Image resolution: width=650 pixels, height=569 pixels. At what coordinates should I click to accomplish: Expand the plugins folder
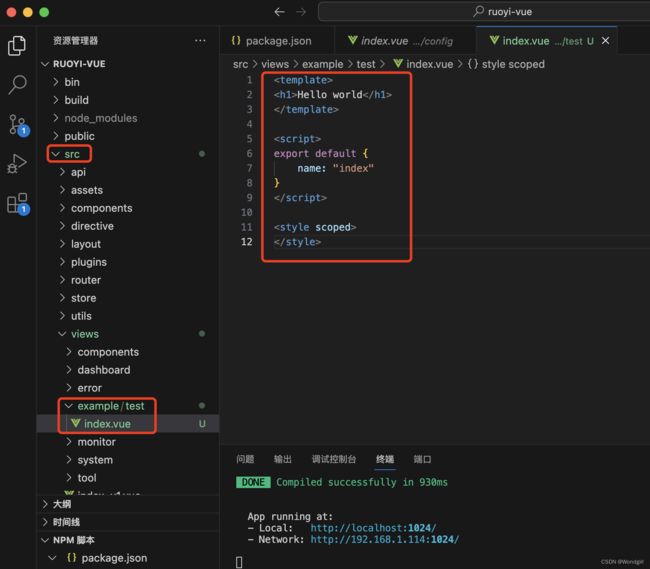[x=128, y=262]
